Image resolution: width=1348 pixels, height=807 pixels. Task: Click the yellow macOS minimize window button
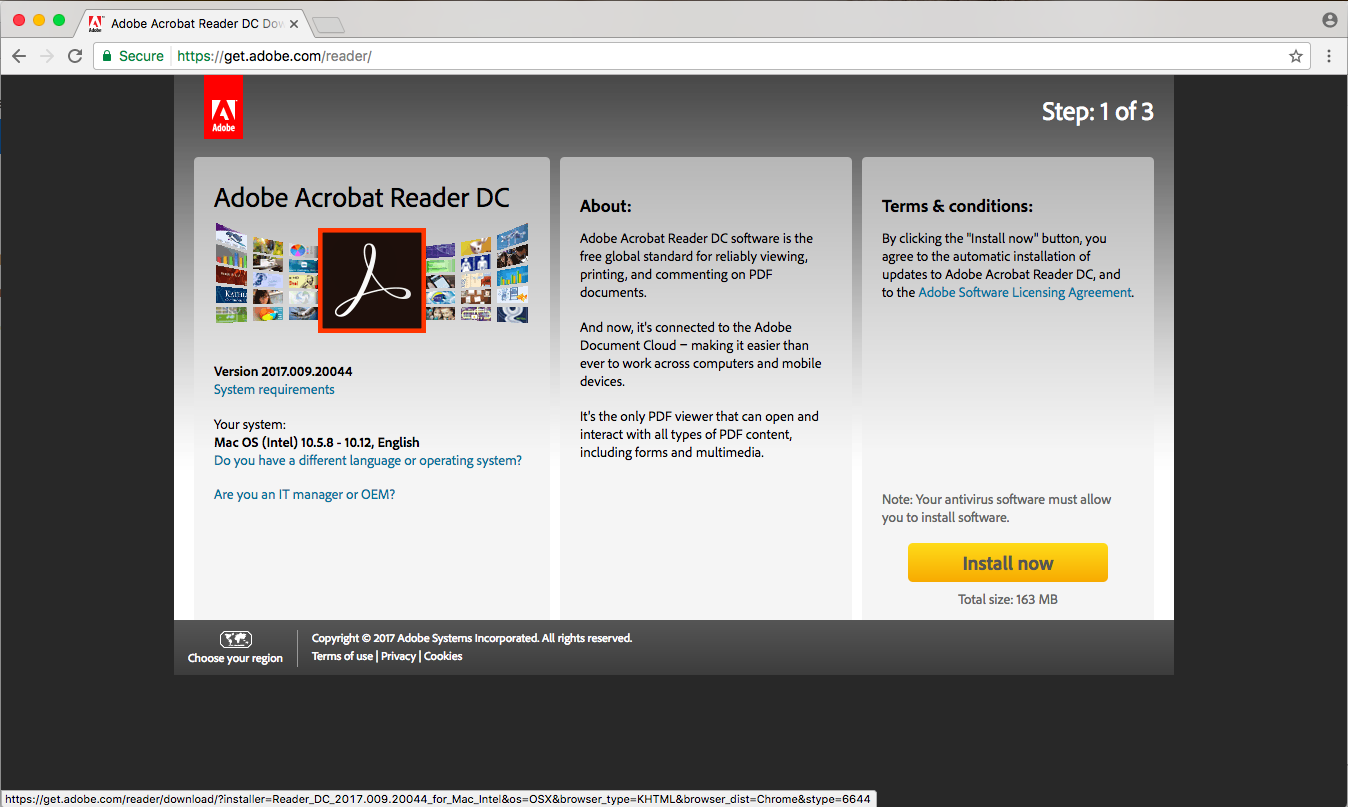(39, 20)
